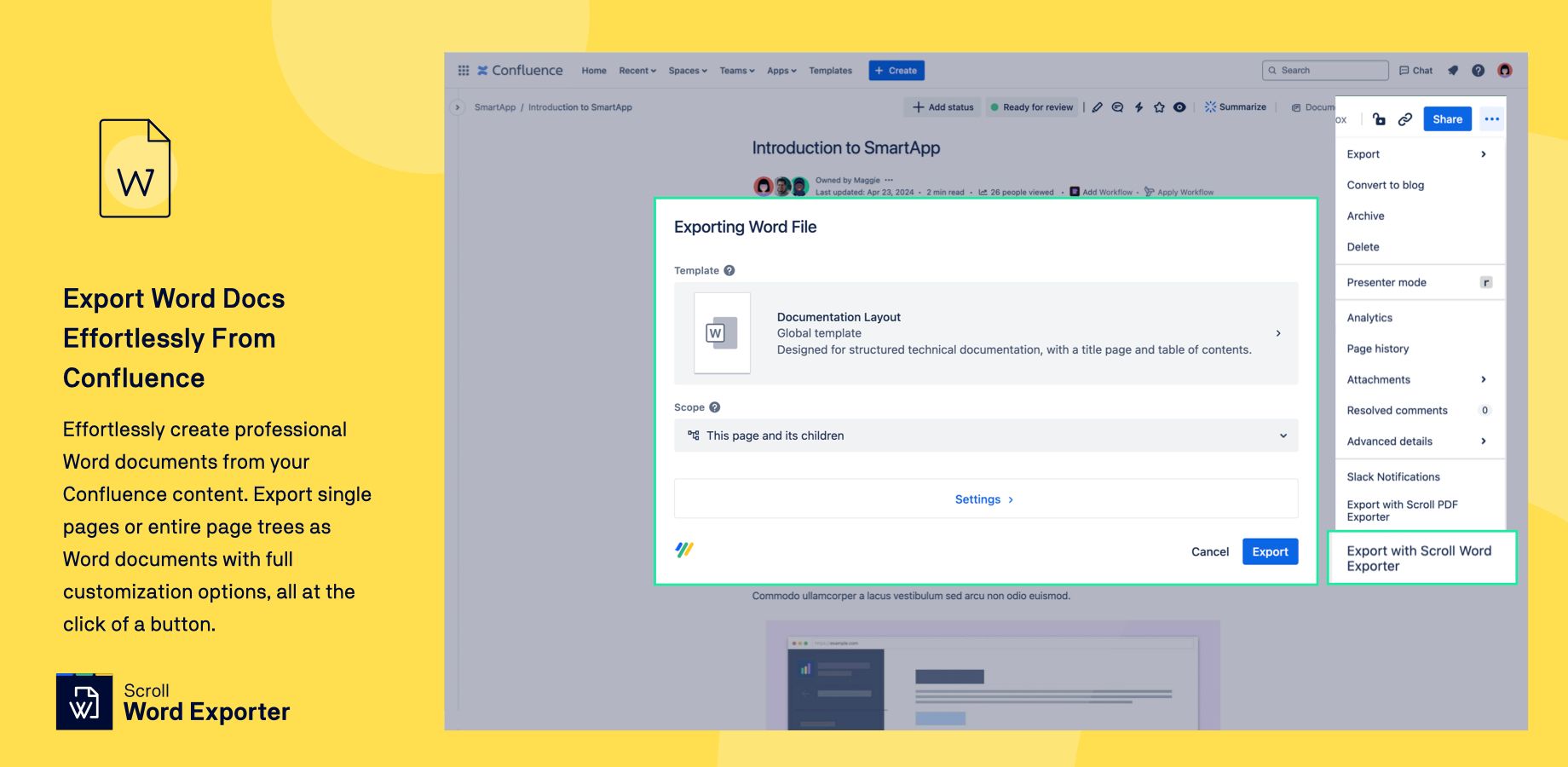This screenshot has width=1568, height=767.
Task: Open the Chat button in the header
Action: pyautogui.click(x=1416, y=71)
